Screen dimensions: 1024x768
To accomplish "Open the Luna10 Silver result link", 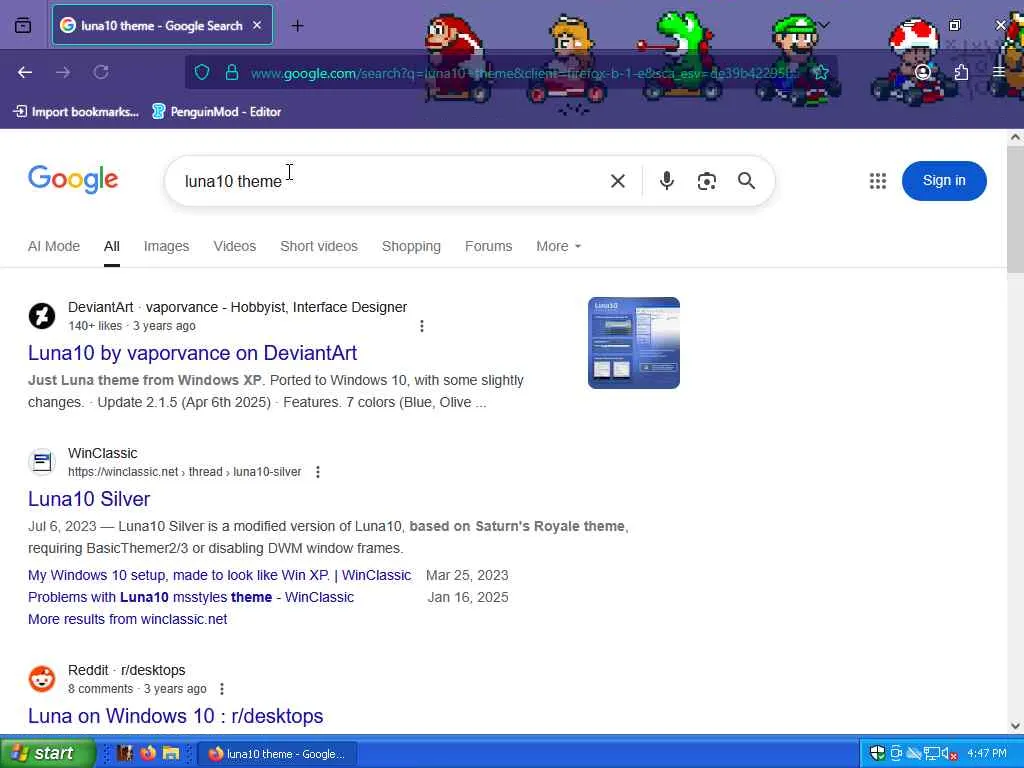I will 89,499.
